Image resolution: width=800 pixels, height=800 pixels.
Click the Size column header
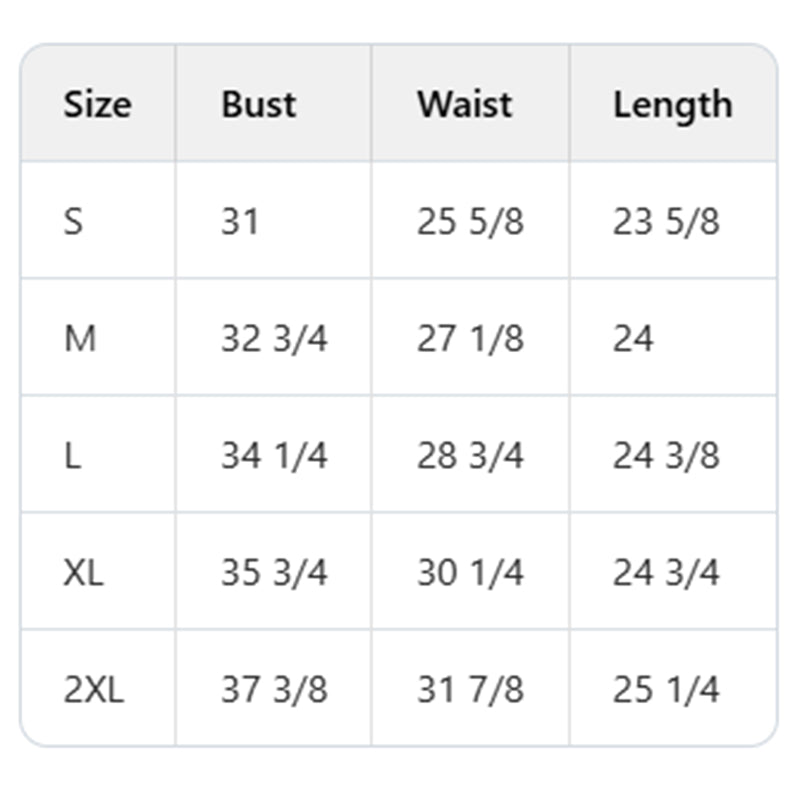(97, 105)
